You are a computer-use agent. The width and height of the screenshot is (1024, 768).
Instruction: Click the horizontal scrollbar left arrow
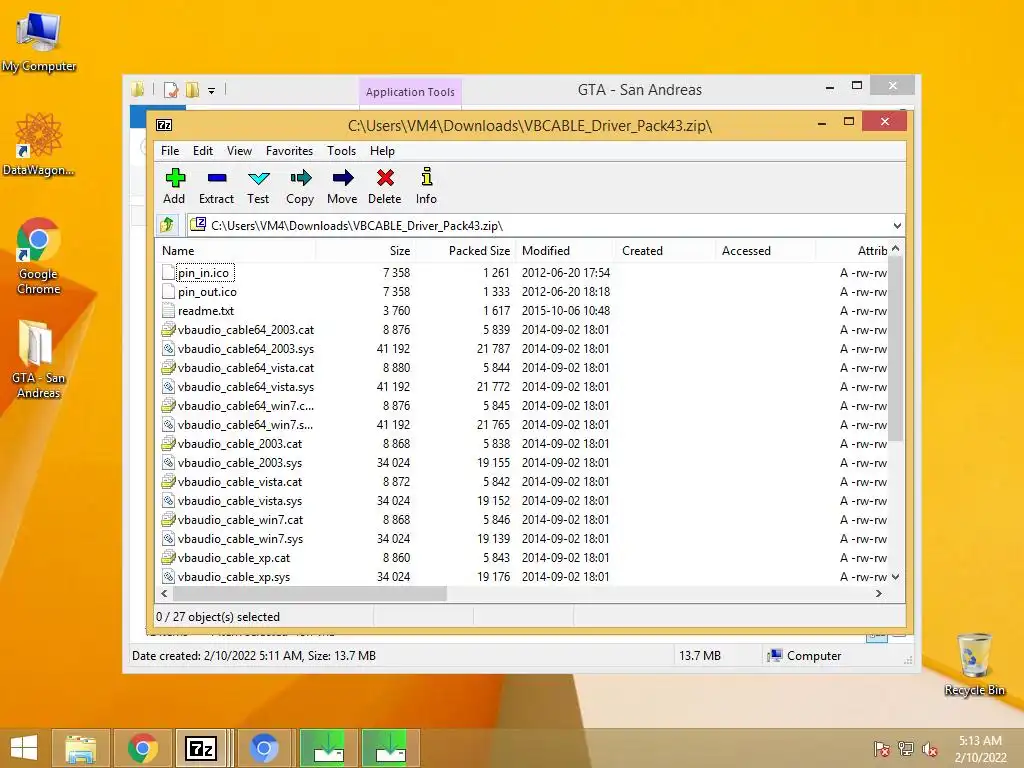(165, 594)
